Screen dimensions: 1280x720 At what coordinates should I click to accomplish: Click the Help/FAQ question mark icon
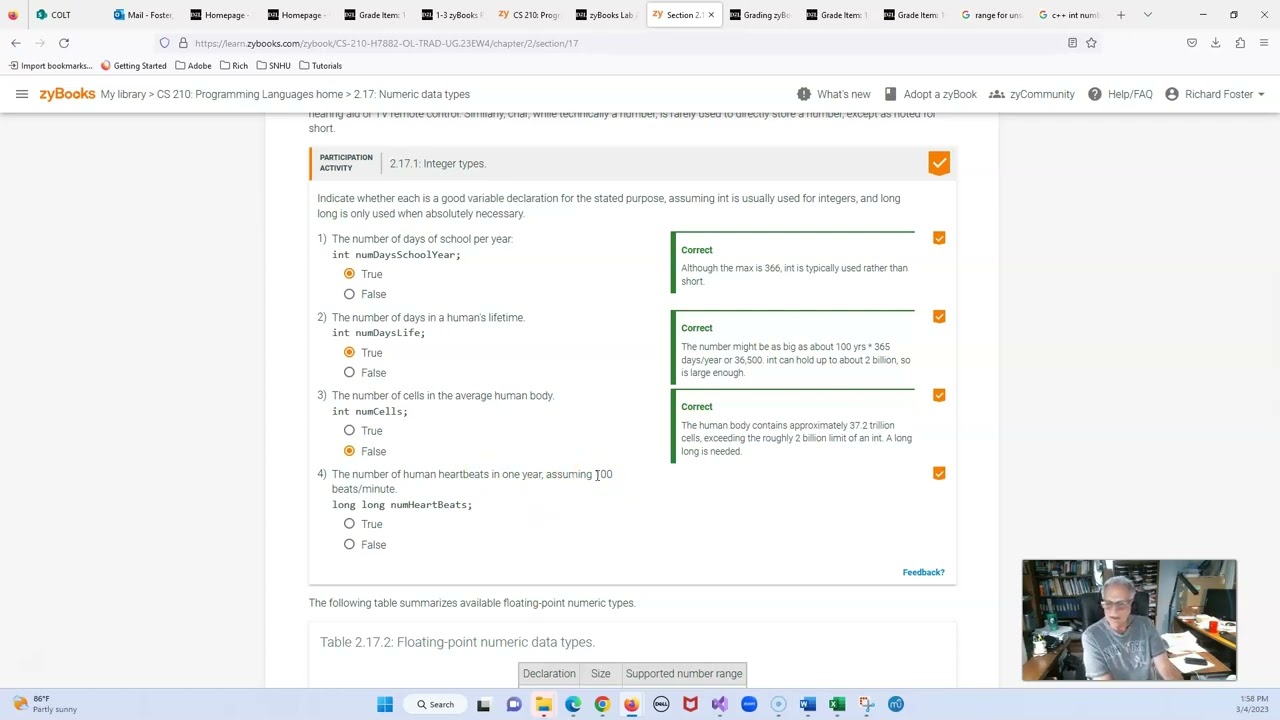[1095, 94]
